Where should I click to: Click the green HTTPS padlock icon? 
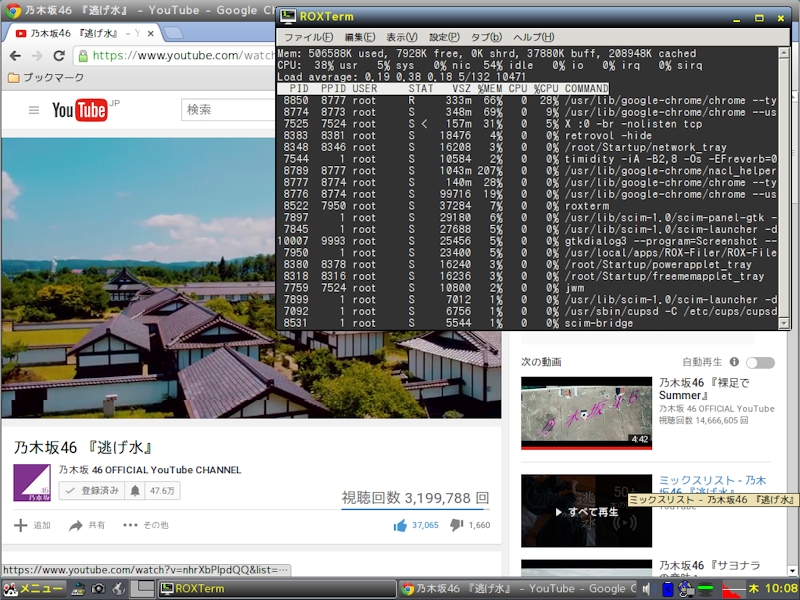(83, 56)
